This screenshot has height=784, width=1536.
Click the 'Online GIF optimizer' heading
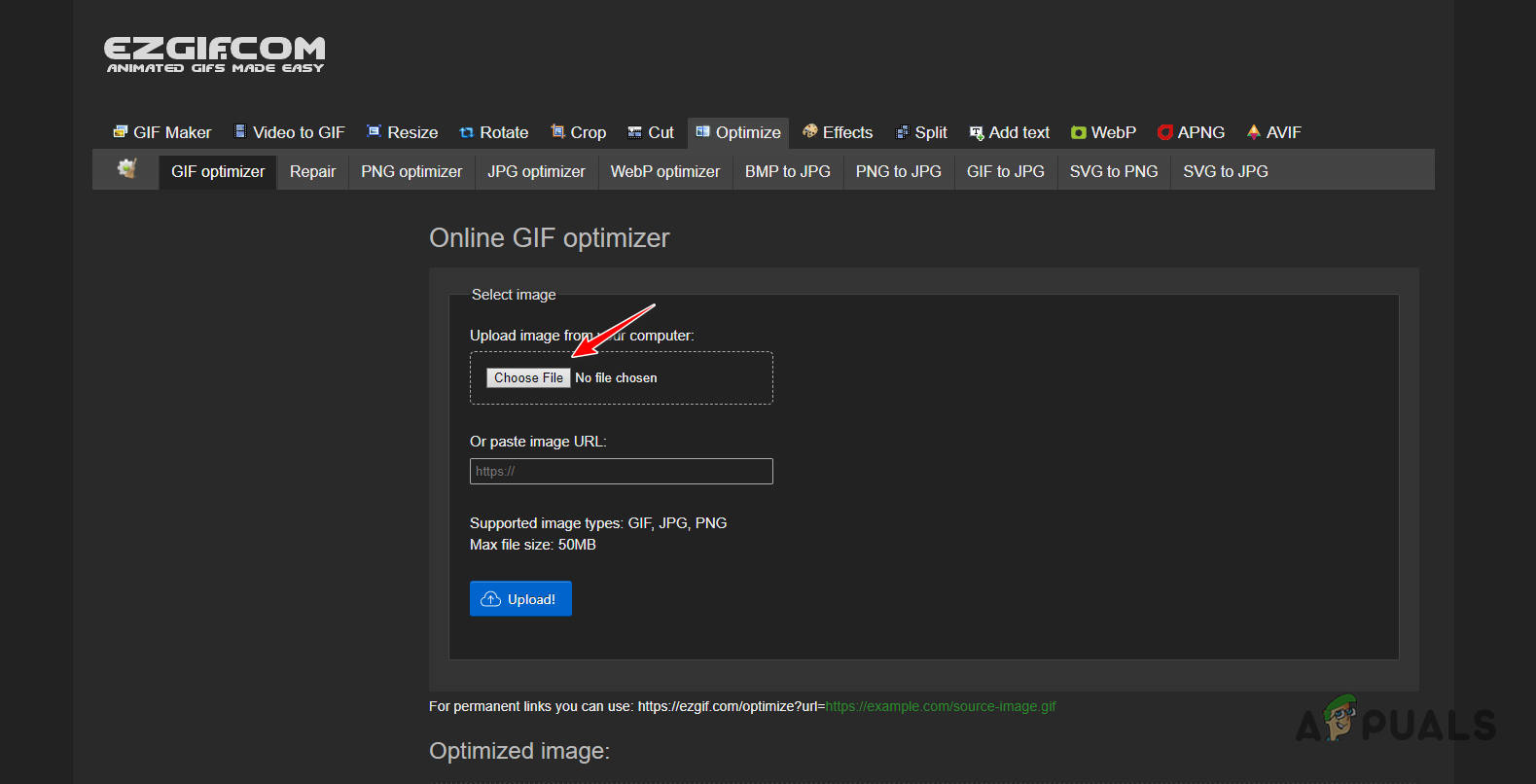(x=550, y=238)
